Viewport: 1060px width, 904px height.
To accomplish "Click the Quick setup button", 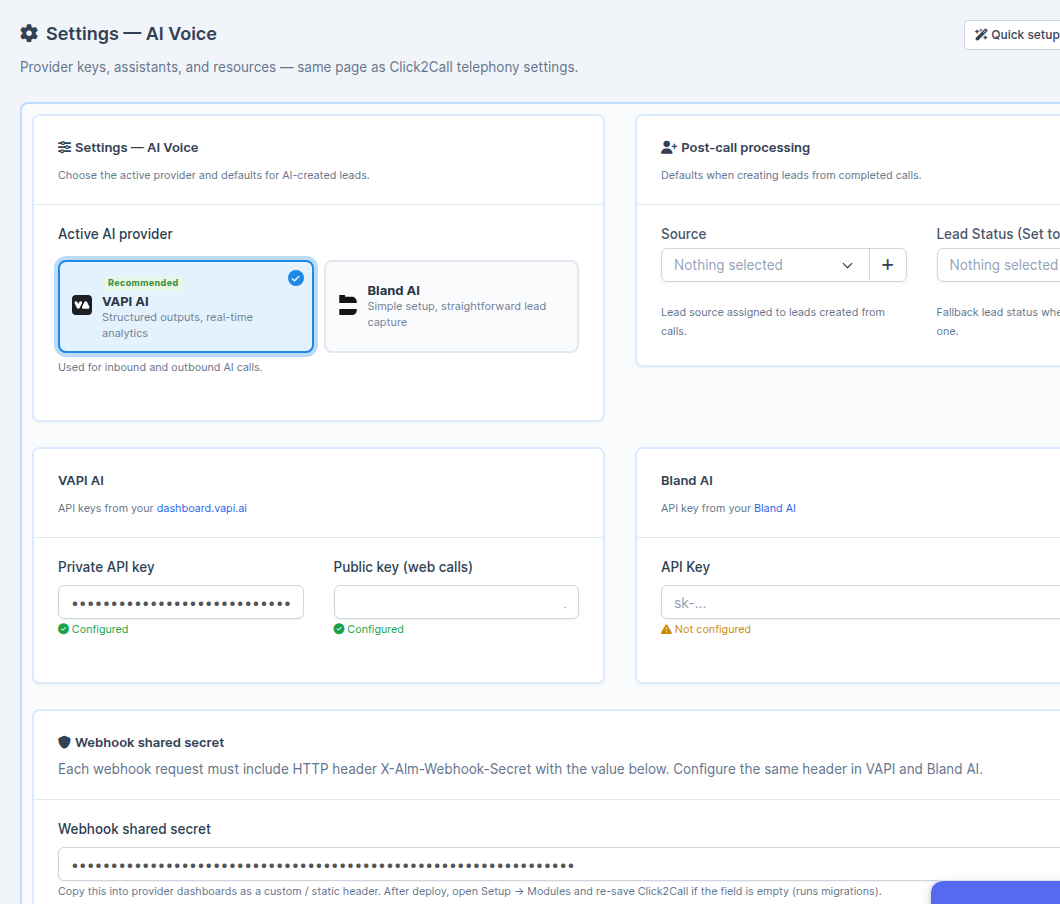I will point(1012,34).
